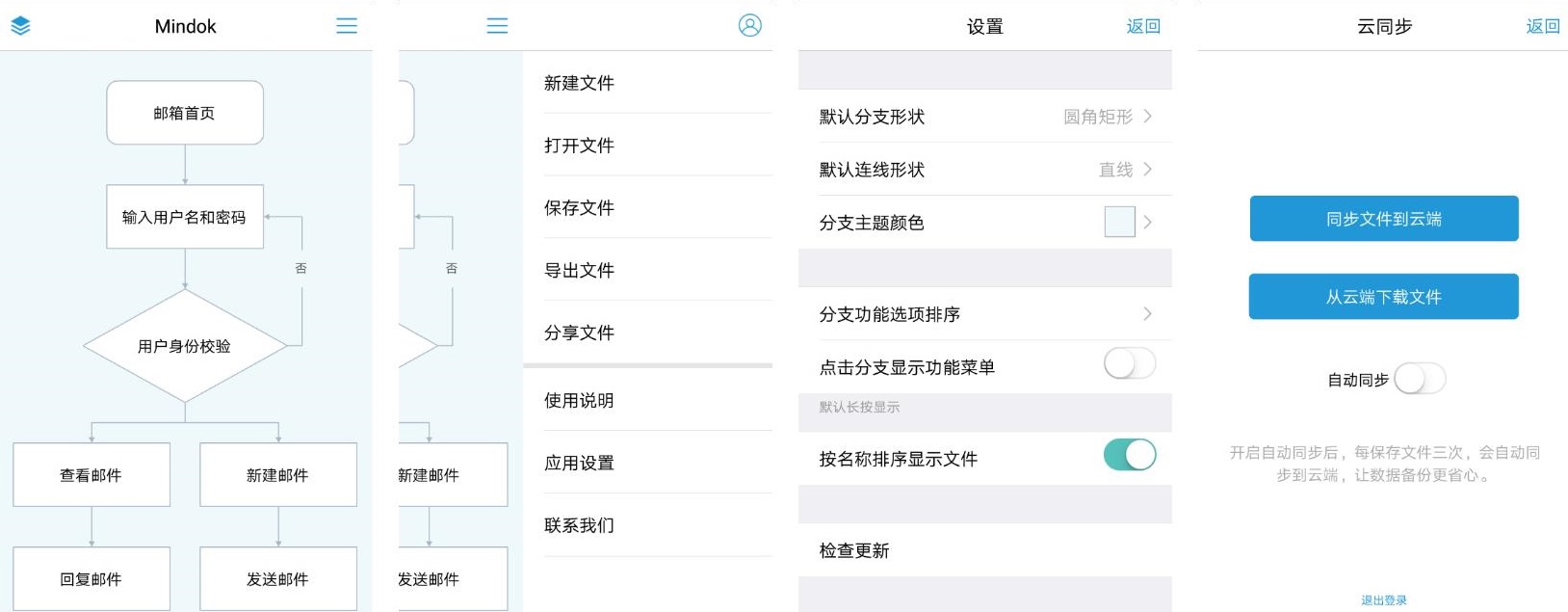The width and height of the screenshot is (1568, 612).
Task: Select the 输入用户名和密码 node
Action: point(185,217)
